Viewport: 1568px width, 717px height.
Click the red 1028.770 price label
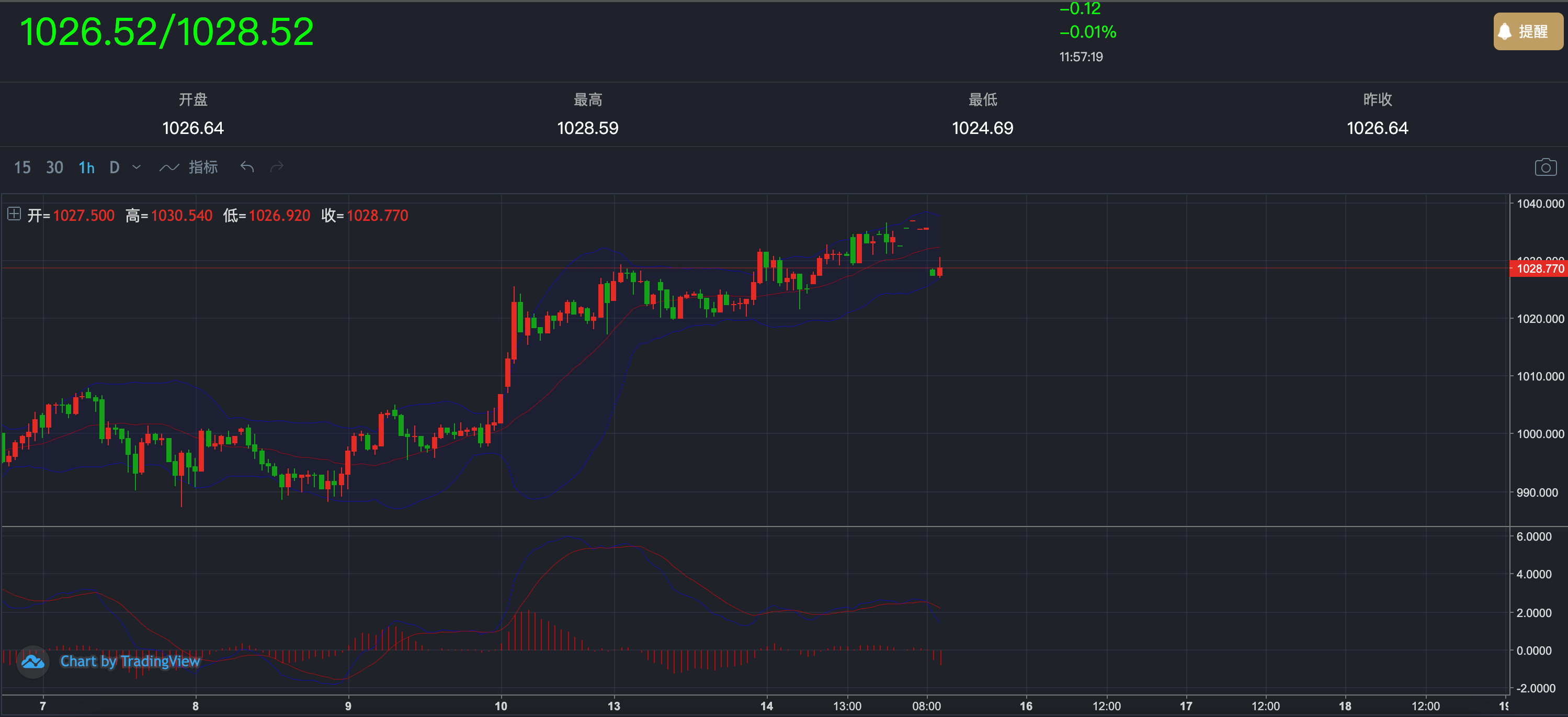click(x=1539, y=268)
